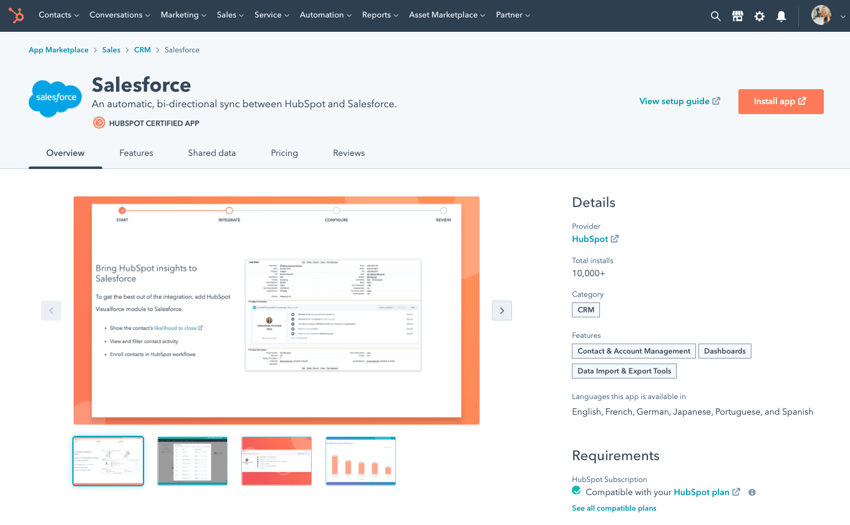Expand the Reports menu
Screen dimensions: 850x525
coord(380,15)
